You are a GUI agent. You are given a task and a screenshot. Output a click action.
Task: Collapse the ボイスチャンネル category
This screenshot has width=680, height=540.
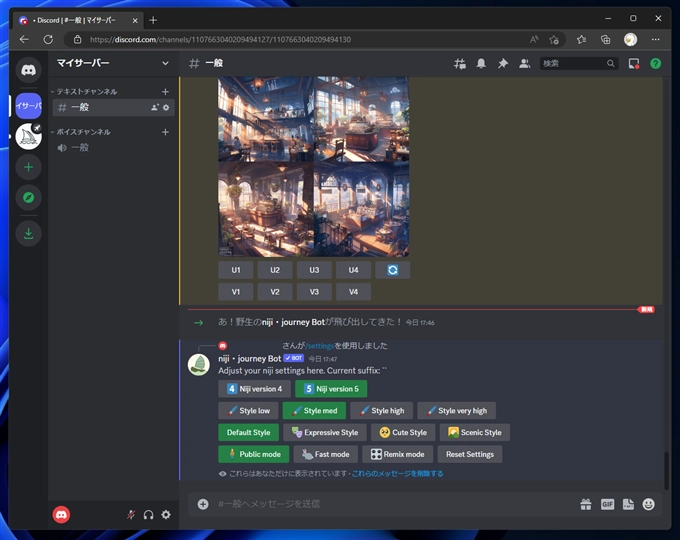(83, 132)
